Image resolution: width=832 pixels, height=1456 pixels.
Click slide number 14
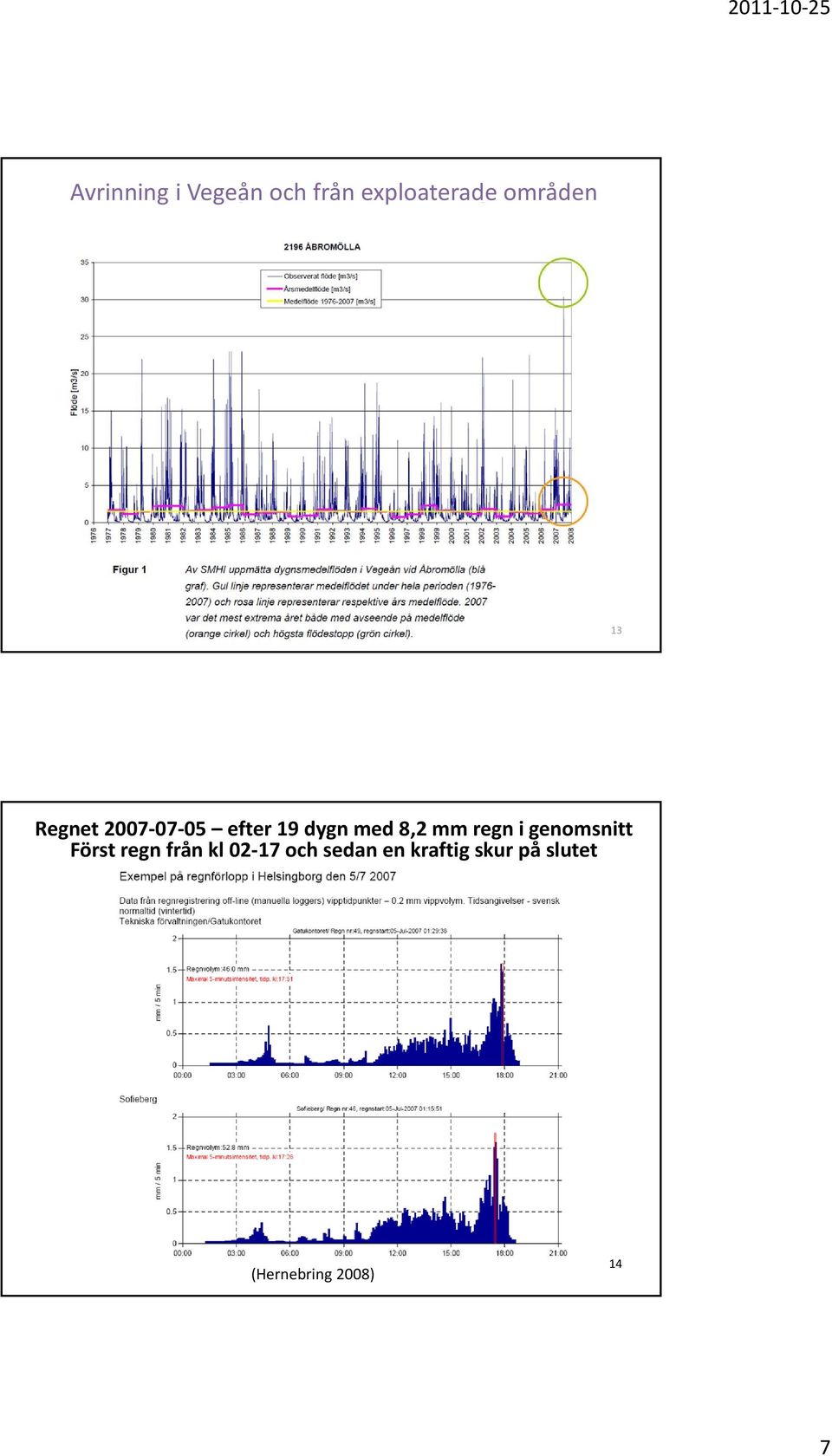(615, 1264)
